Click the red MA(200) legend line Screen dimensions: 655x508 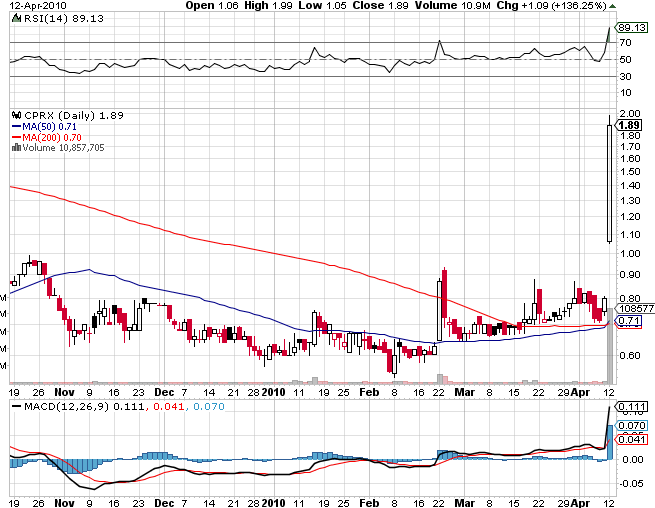pos(16,137)
